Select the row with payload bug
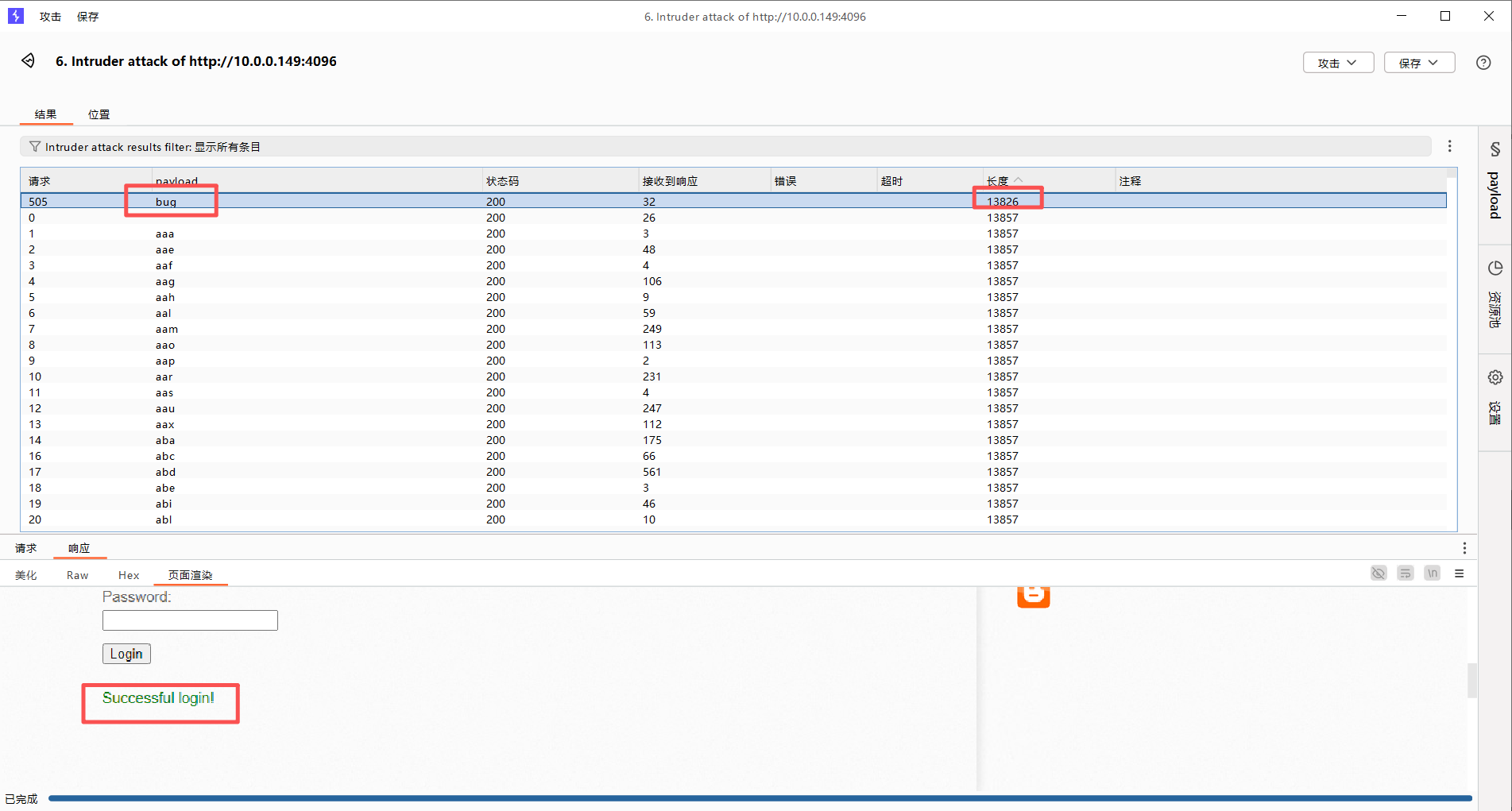 pos(733,202)
